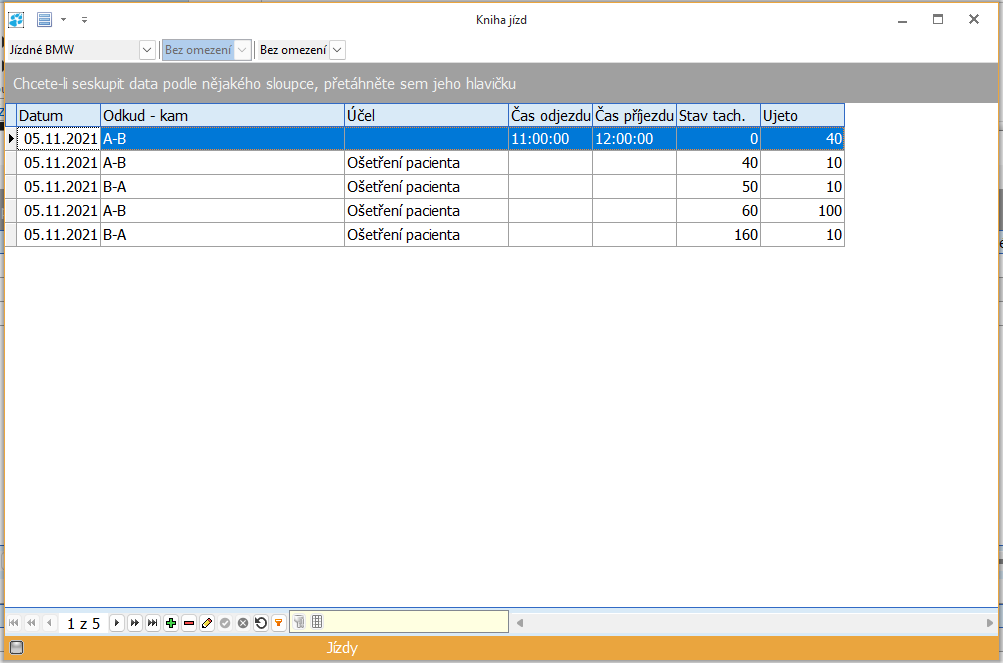Close the Kniha jízd window

coord(974,20)
